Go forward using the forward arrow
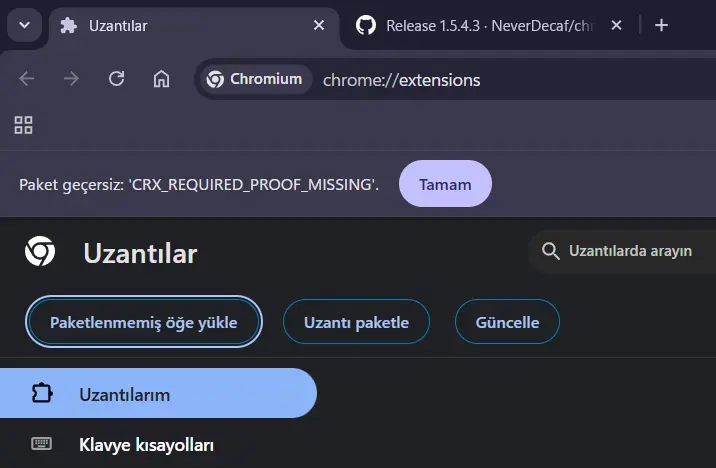The image size is (716, 468). (x=71, y=79)
